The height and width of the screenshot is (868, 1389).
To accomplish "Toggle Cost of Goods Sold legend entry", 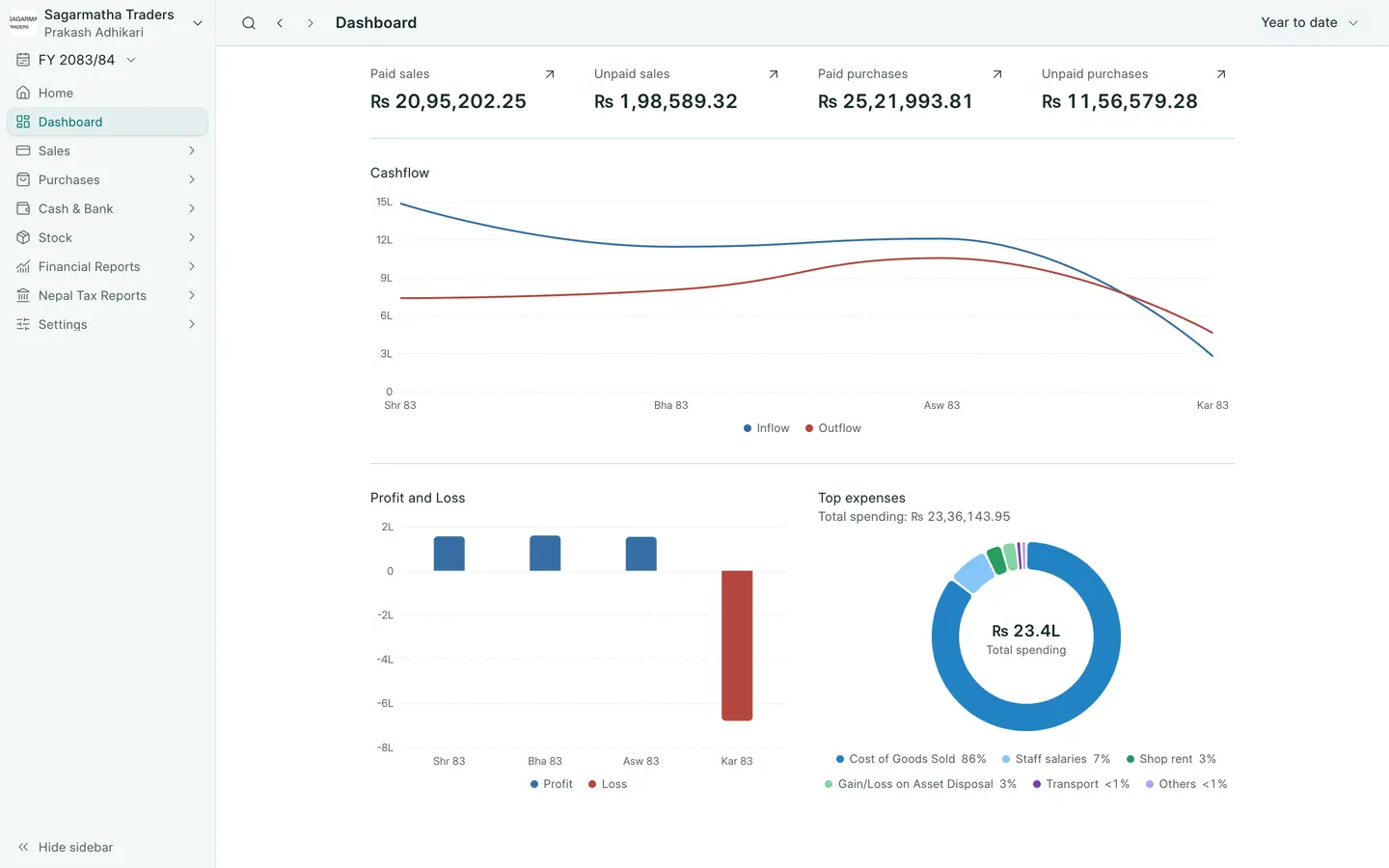I will [x=911, y=759].
